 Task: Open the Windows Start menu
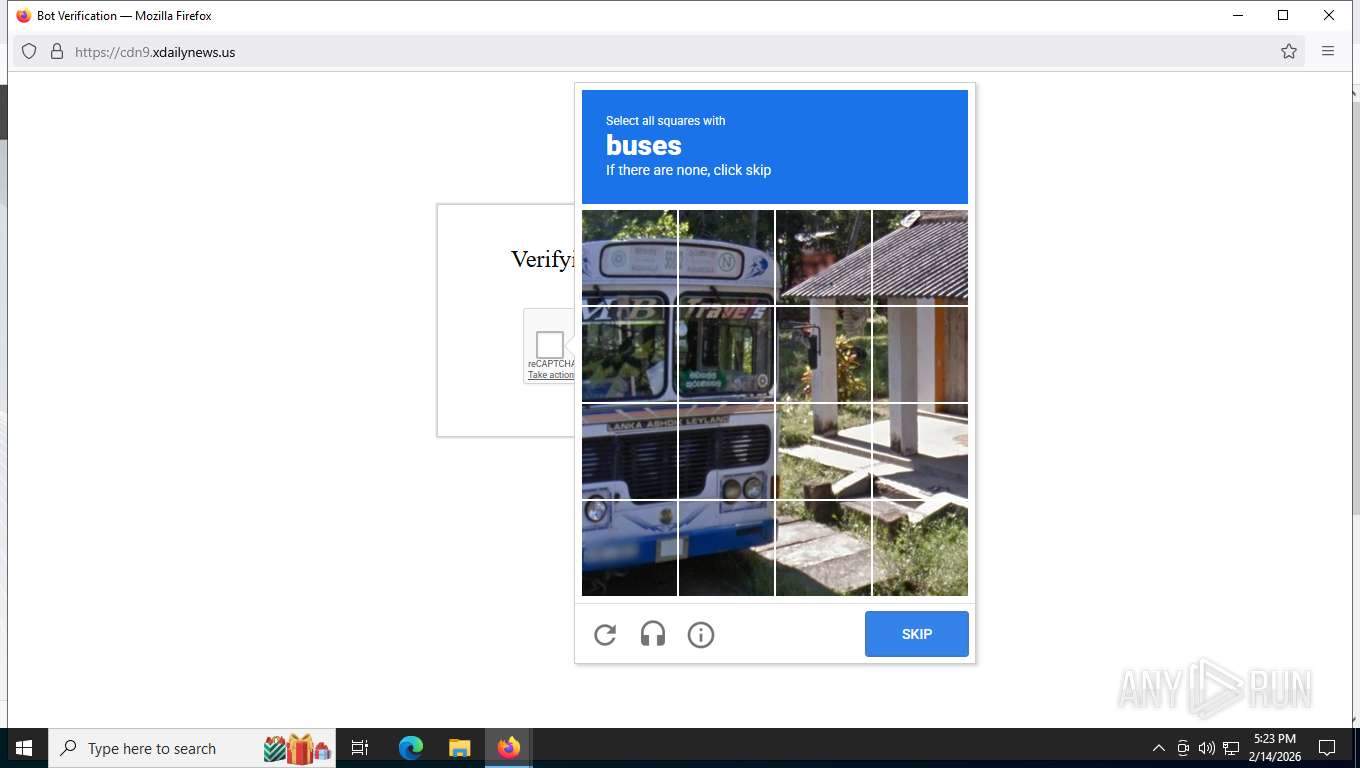24,748
